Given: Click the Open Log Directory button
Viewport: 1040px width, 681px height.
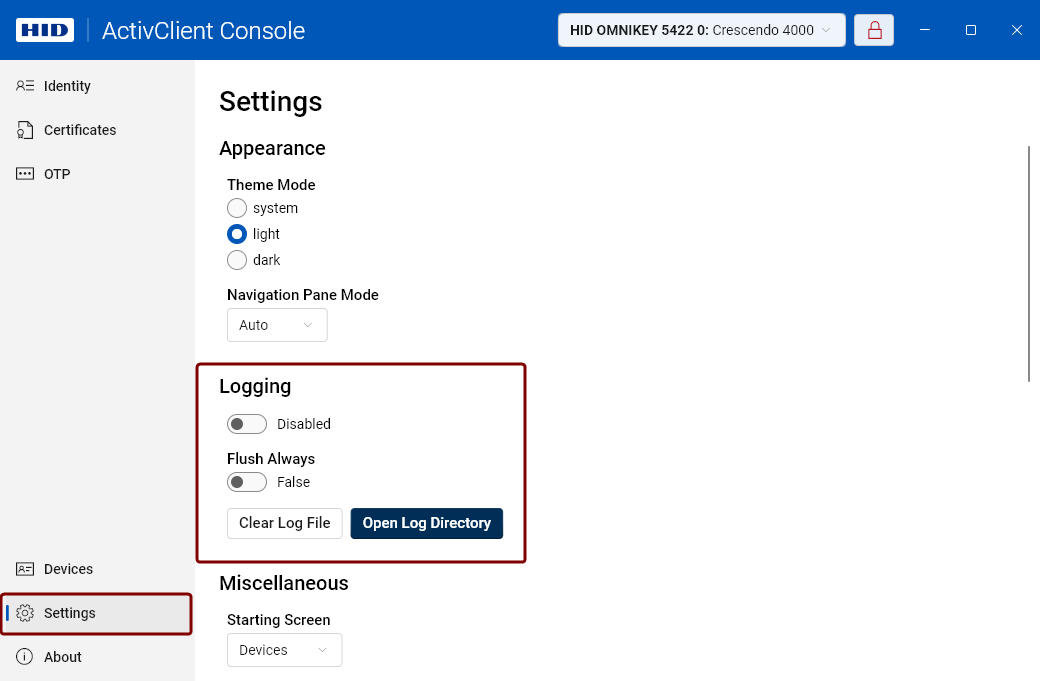Looking at the screenshot, I should 426,523.
